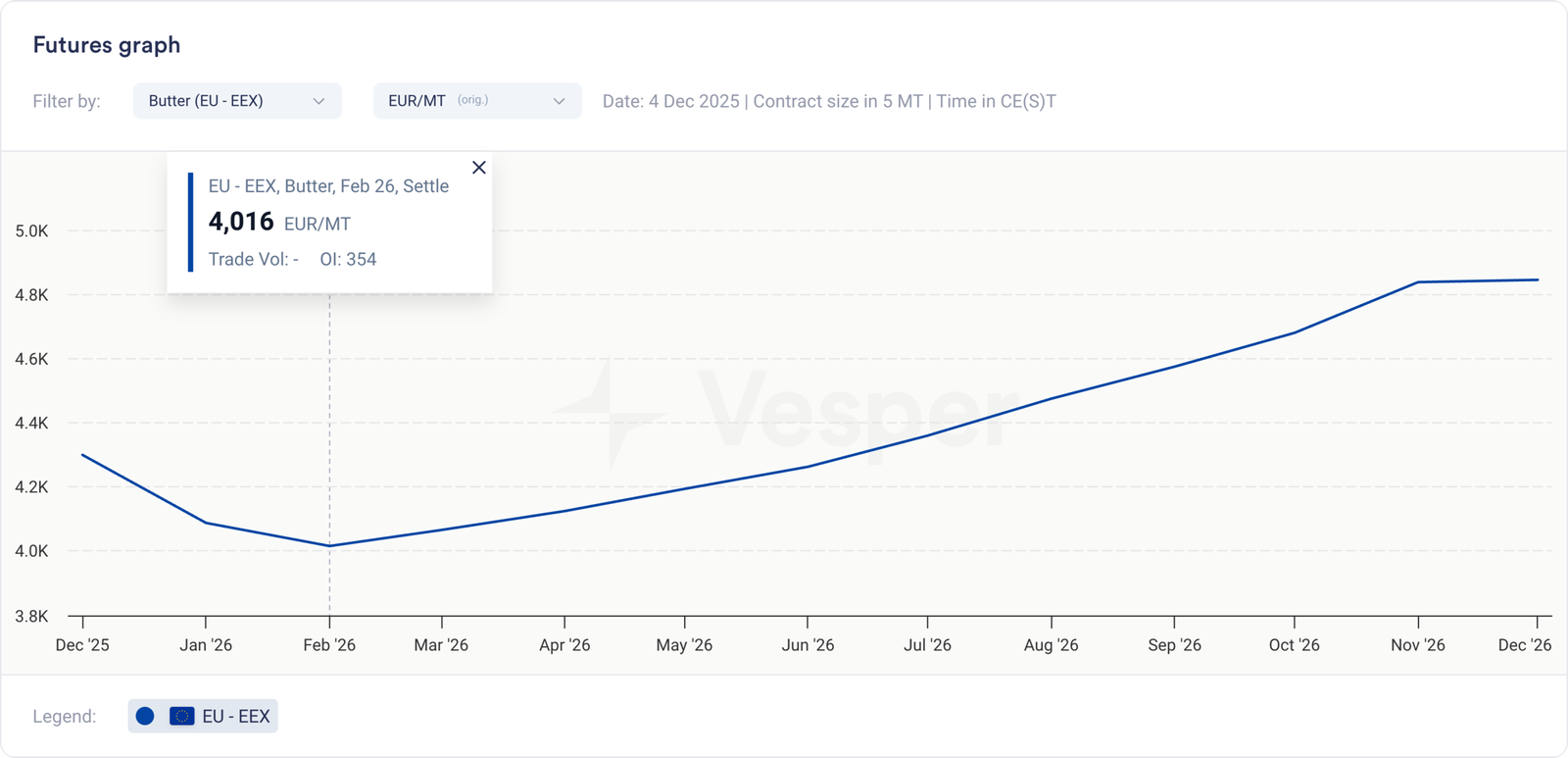Screen dimensions: 1568x758
Task: Select the Dec '25 point on curve
Action: tap(83, 455)
